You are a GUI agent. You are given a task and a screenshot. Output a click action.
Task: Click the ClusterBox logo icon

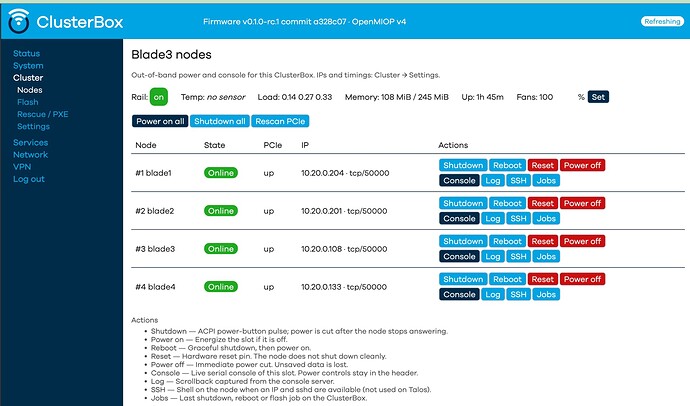(x=19, y=21)
